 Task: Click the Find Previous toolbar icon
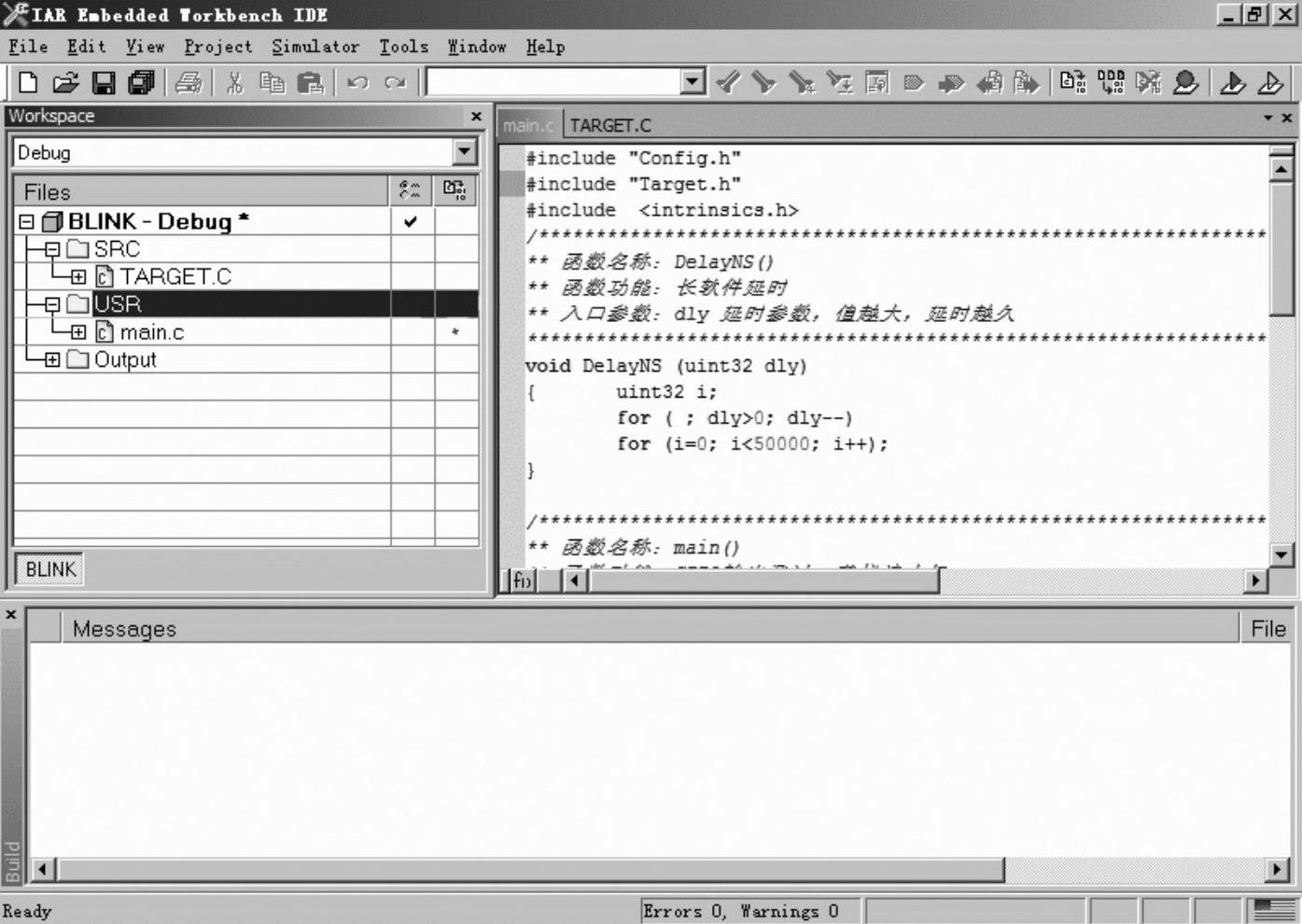coord(728,83)
